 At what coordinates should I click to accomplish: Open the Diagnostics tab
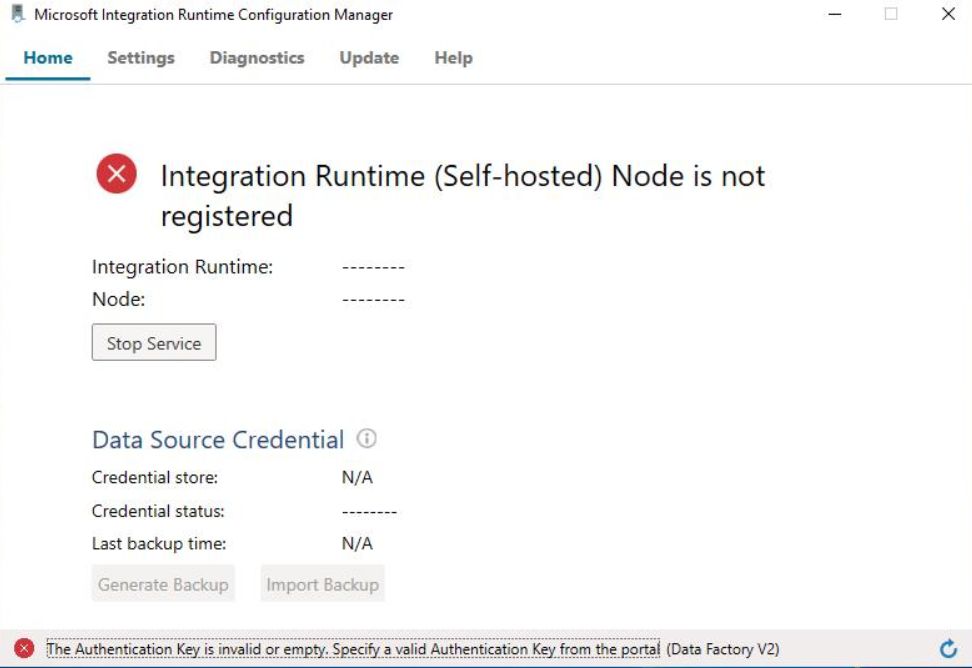(x=257, y=58)
